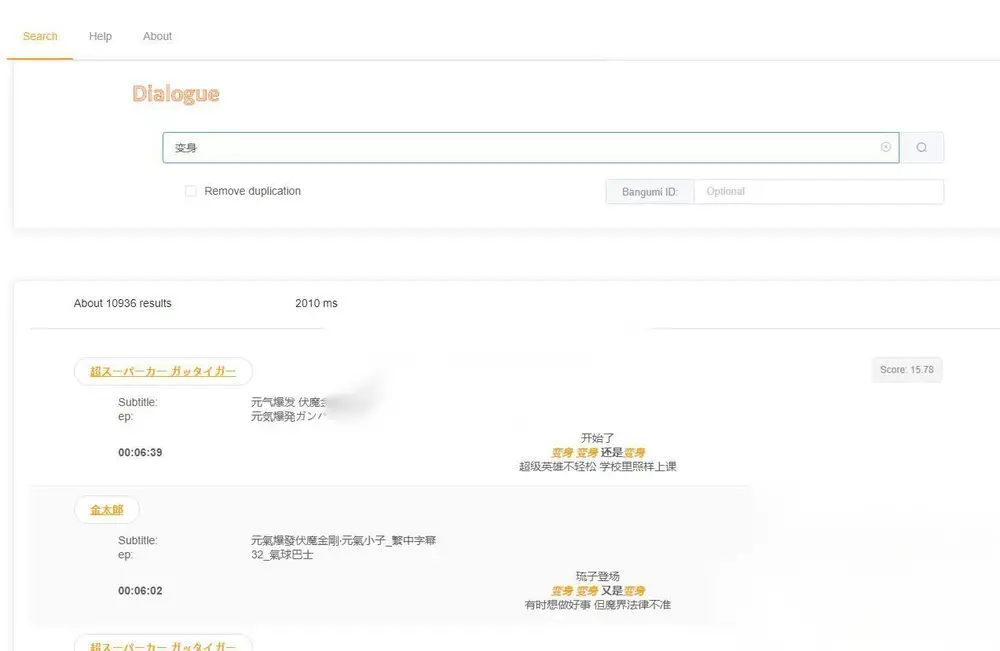
Task: Open the first 超スーパーカー ガッタイガー link
Action: tap(163, 372)
